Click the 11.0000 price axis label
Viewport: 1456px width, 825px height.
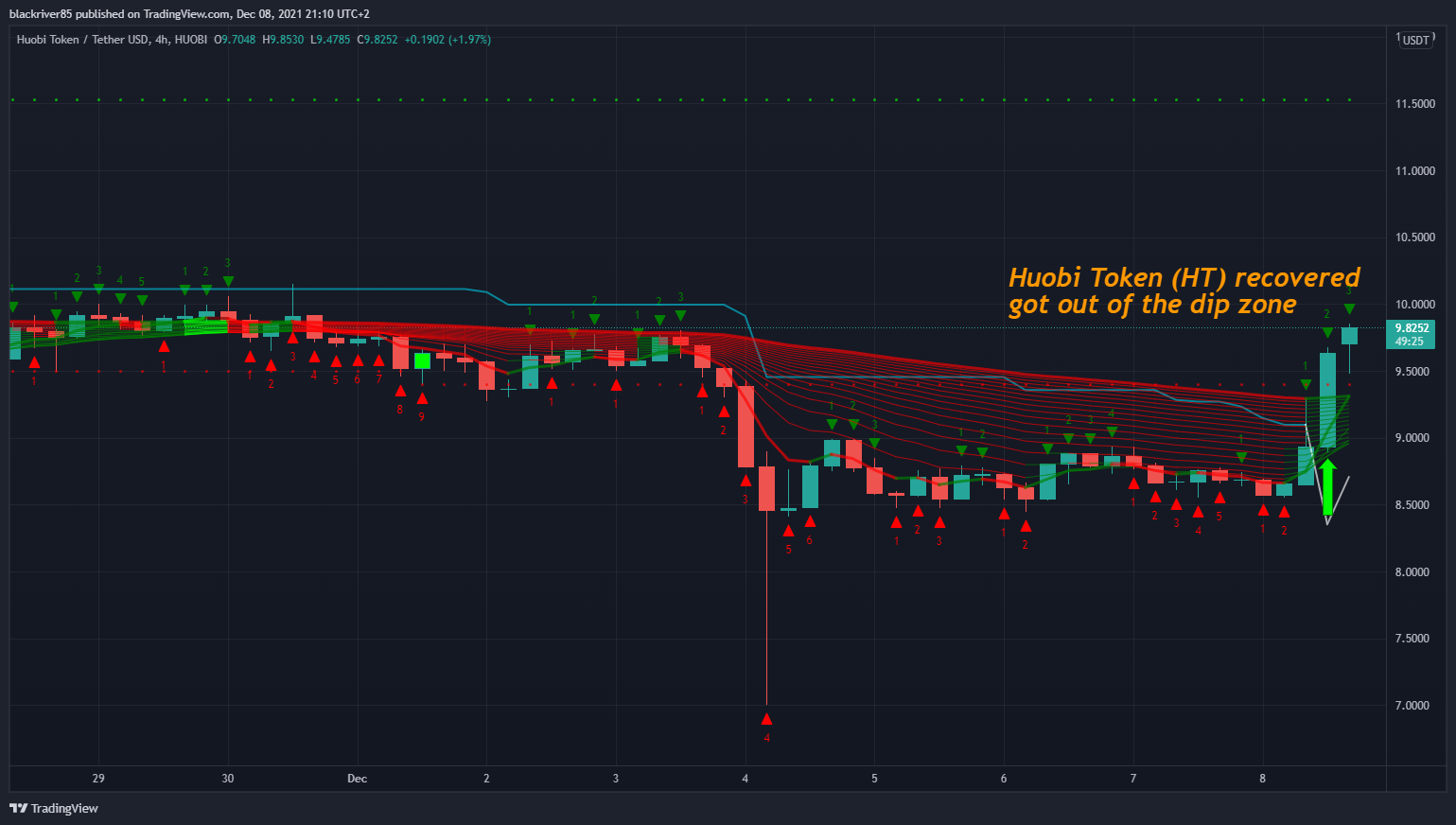click(1415, 171)
